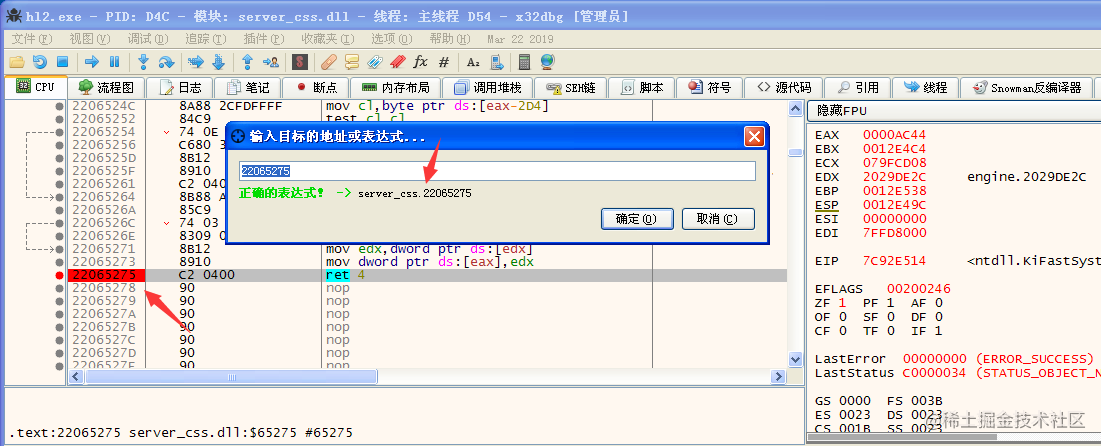Switch to the 调用堆栈 tab
The height and width of the screenshot is (446, 1101).
(x=488, y=88)
